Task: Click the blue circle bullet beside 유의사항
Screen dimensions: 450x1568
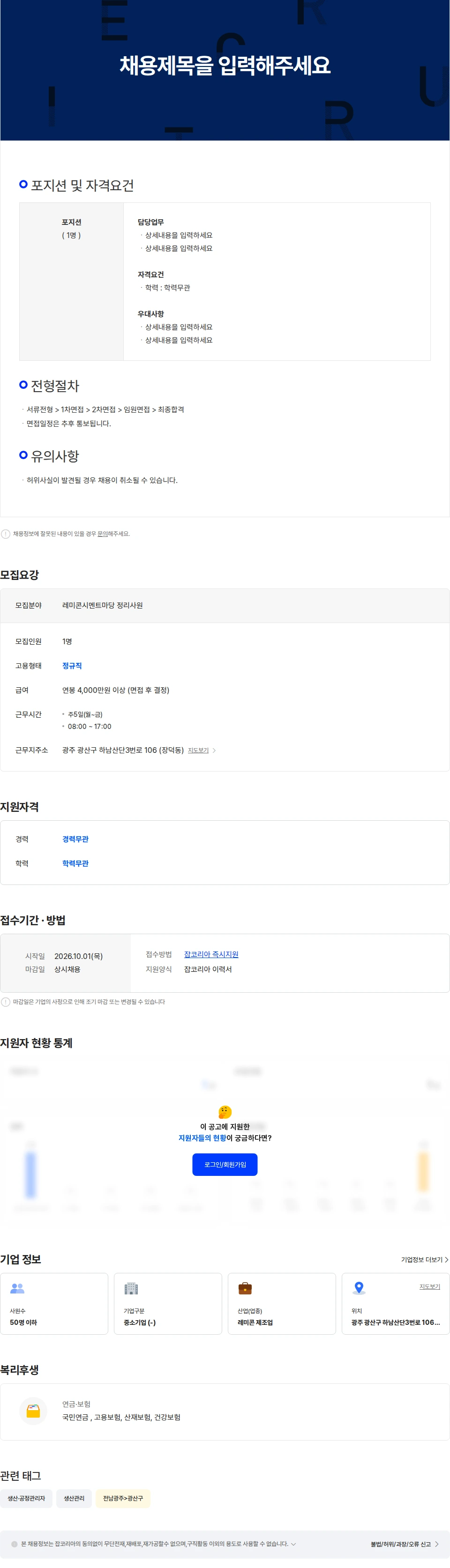Action: tap(23, 455)
